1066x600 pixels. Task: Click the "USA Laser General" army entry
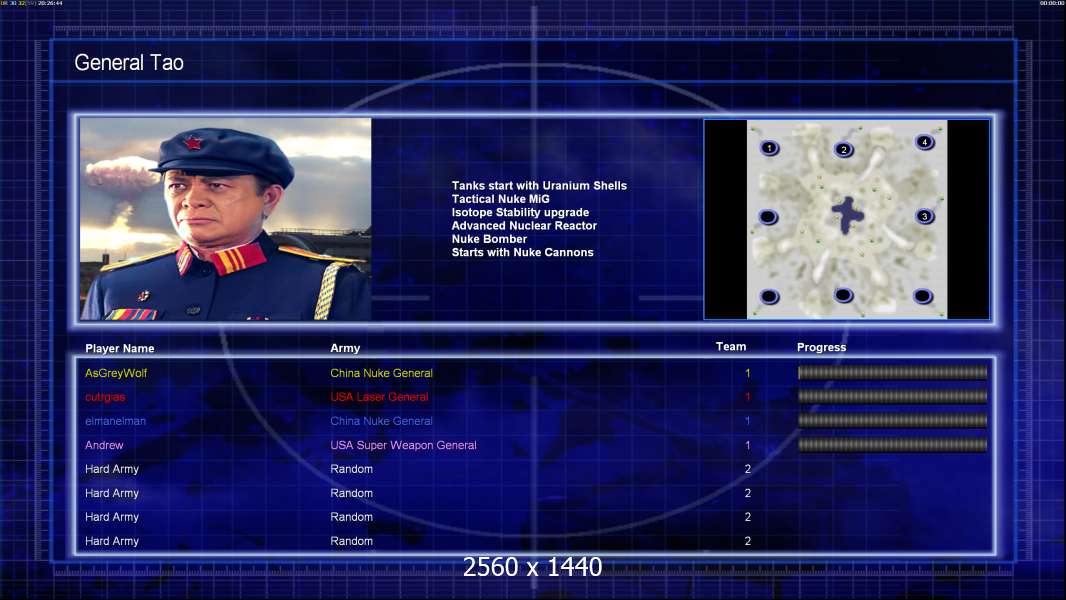tap(379, 397)
